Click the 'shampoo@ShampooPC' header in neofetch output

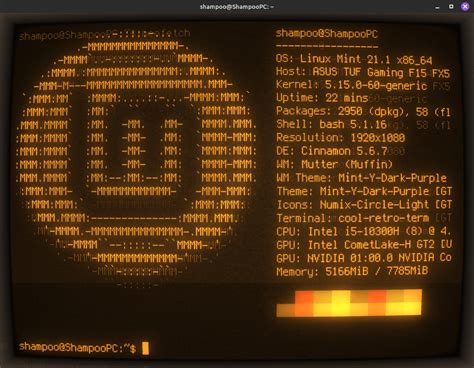pos(327,34)
